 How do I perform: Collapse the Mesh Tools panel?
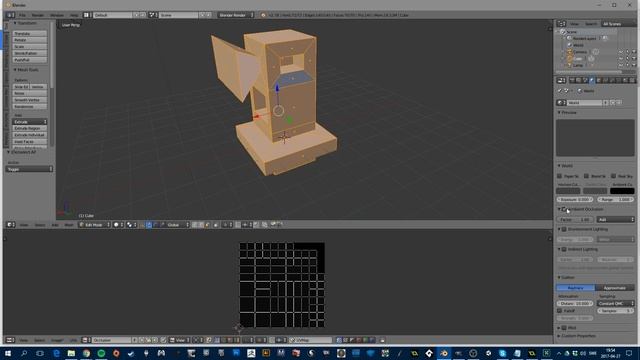pyautogui.click(x=26, y=70)
